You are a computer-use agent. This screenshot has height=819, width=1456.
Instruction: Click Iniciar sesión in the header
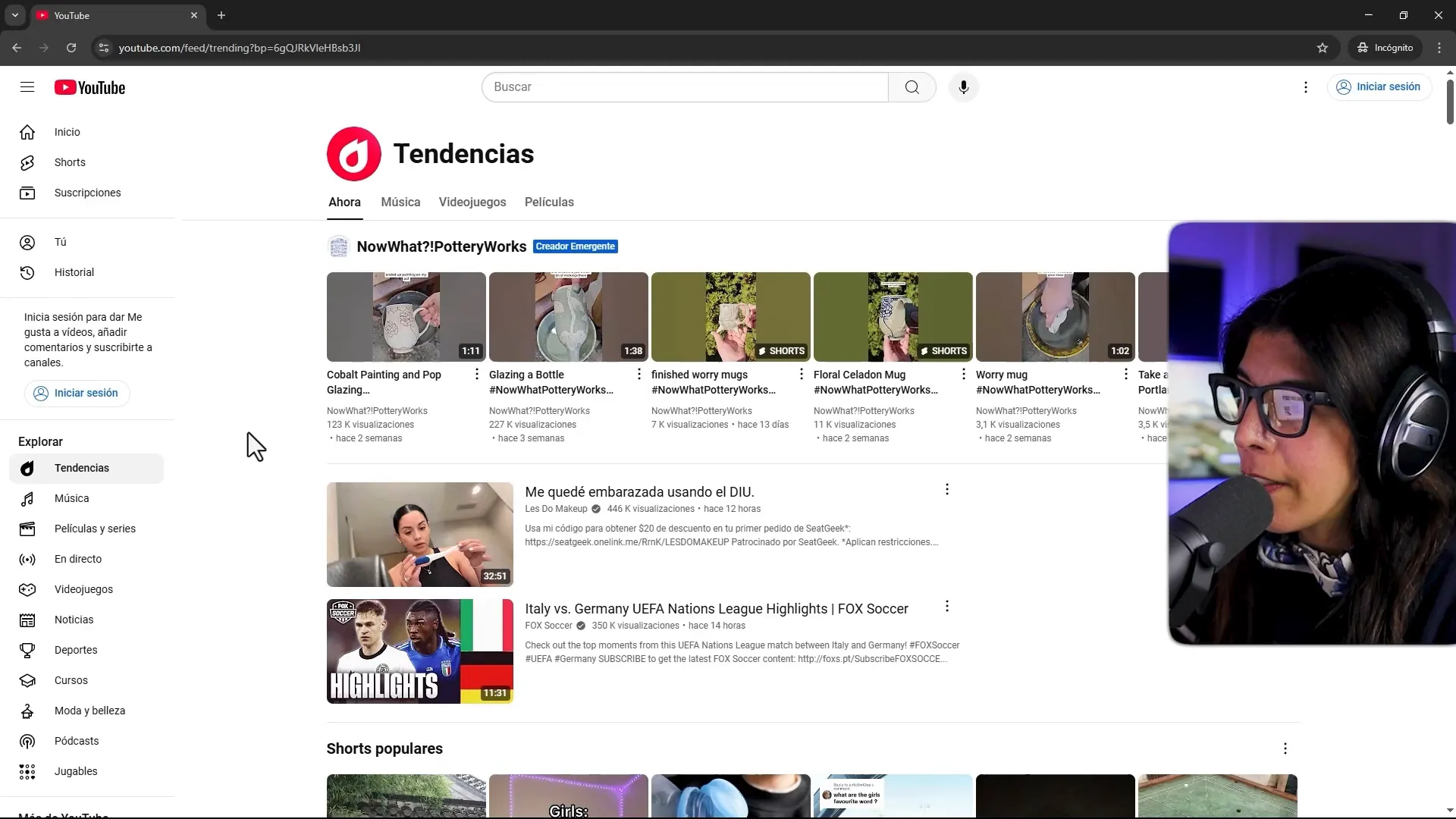(1379, 87)
